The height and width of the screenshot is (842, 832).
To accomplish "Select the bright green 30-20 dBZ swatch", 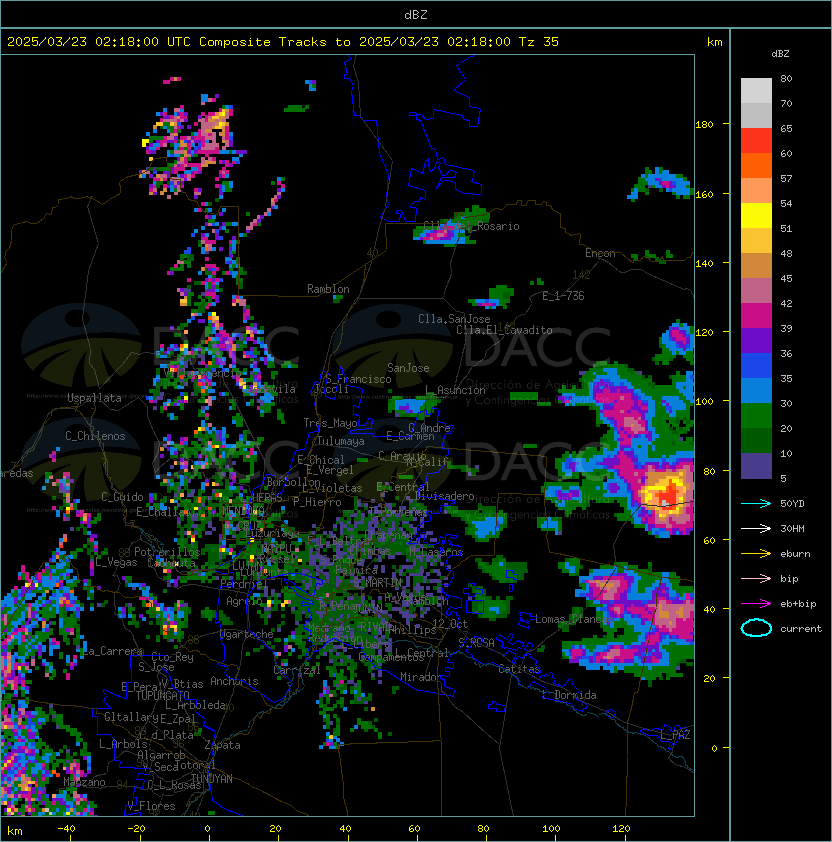I will (x=756, y=416).
